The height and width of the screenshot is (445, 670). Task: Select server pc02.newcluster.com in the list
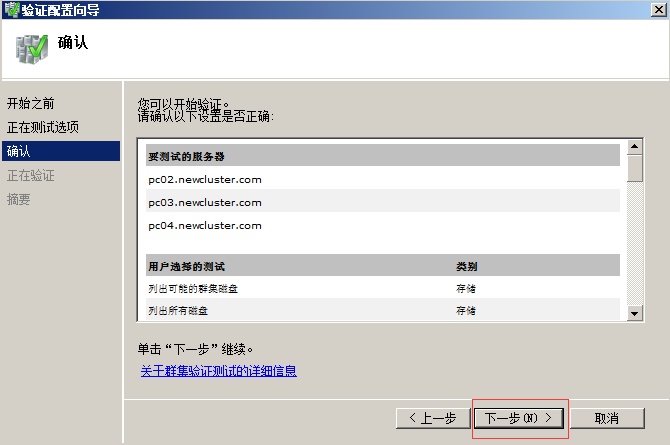tap(205, 179)
